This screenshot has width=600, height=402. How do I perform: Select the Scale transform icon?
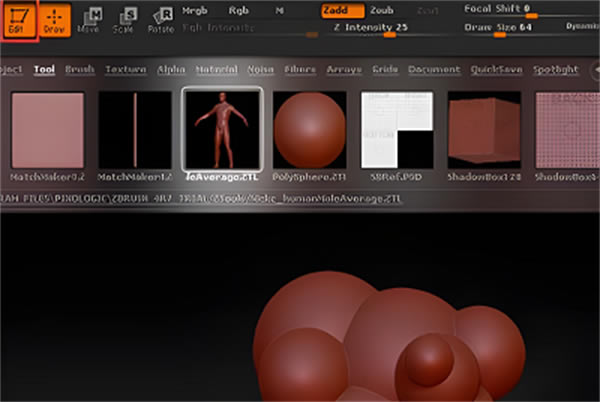[123, 21]
